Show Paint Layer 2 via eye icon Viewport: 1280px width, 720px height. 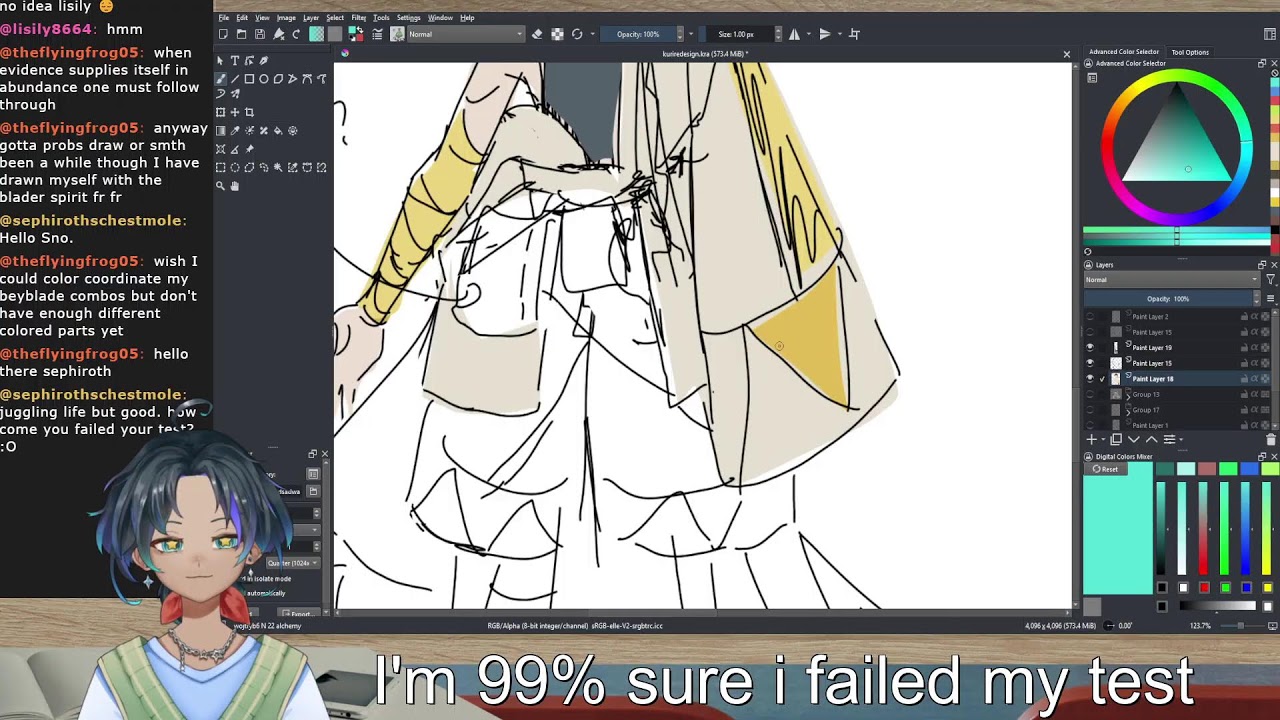tap(1090, 317)
